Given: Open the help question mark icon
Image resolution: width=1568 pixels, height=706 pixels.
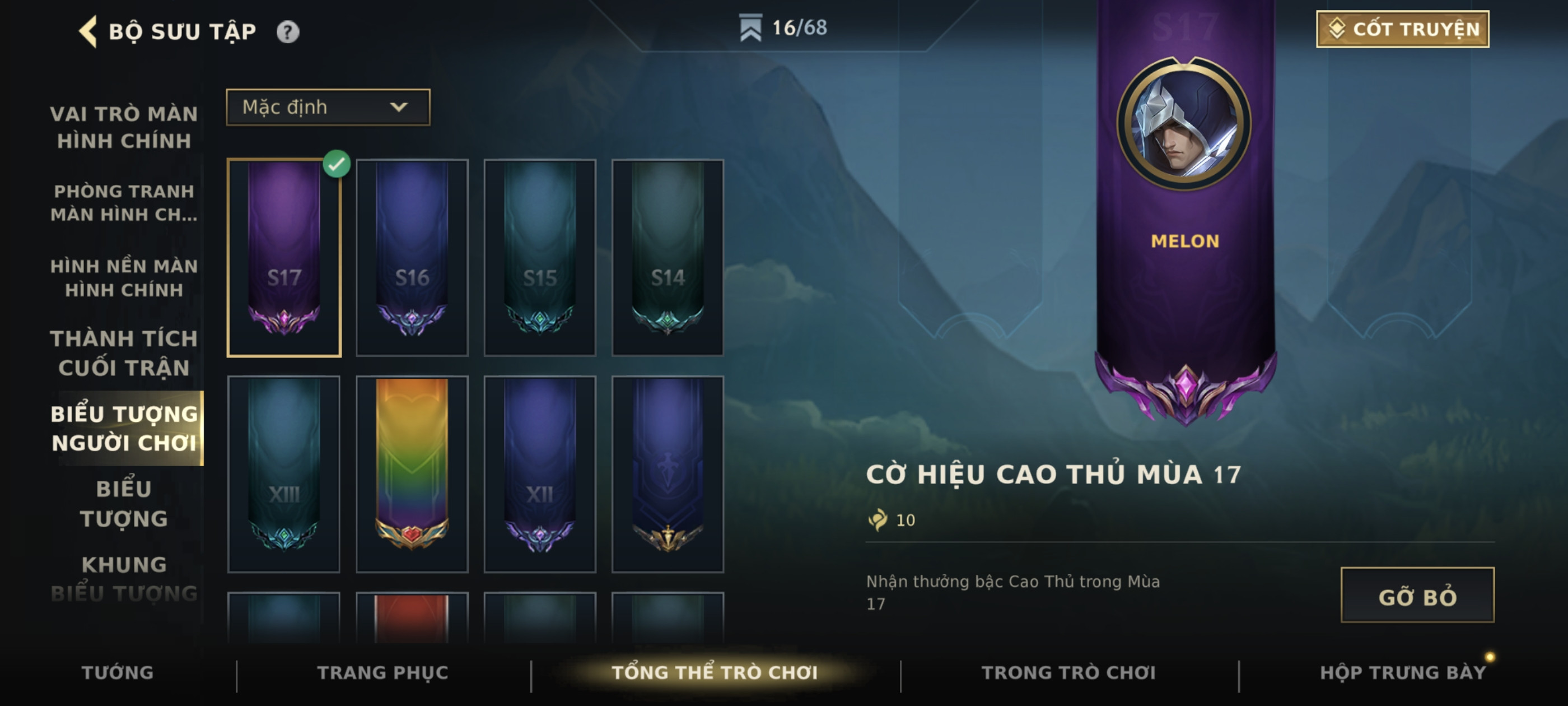Looking at the screenshot, I should pos(288,32).
